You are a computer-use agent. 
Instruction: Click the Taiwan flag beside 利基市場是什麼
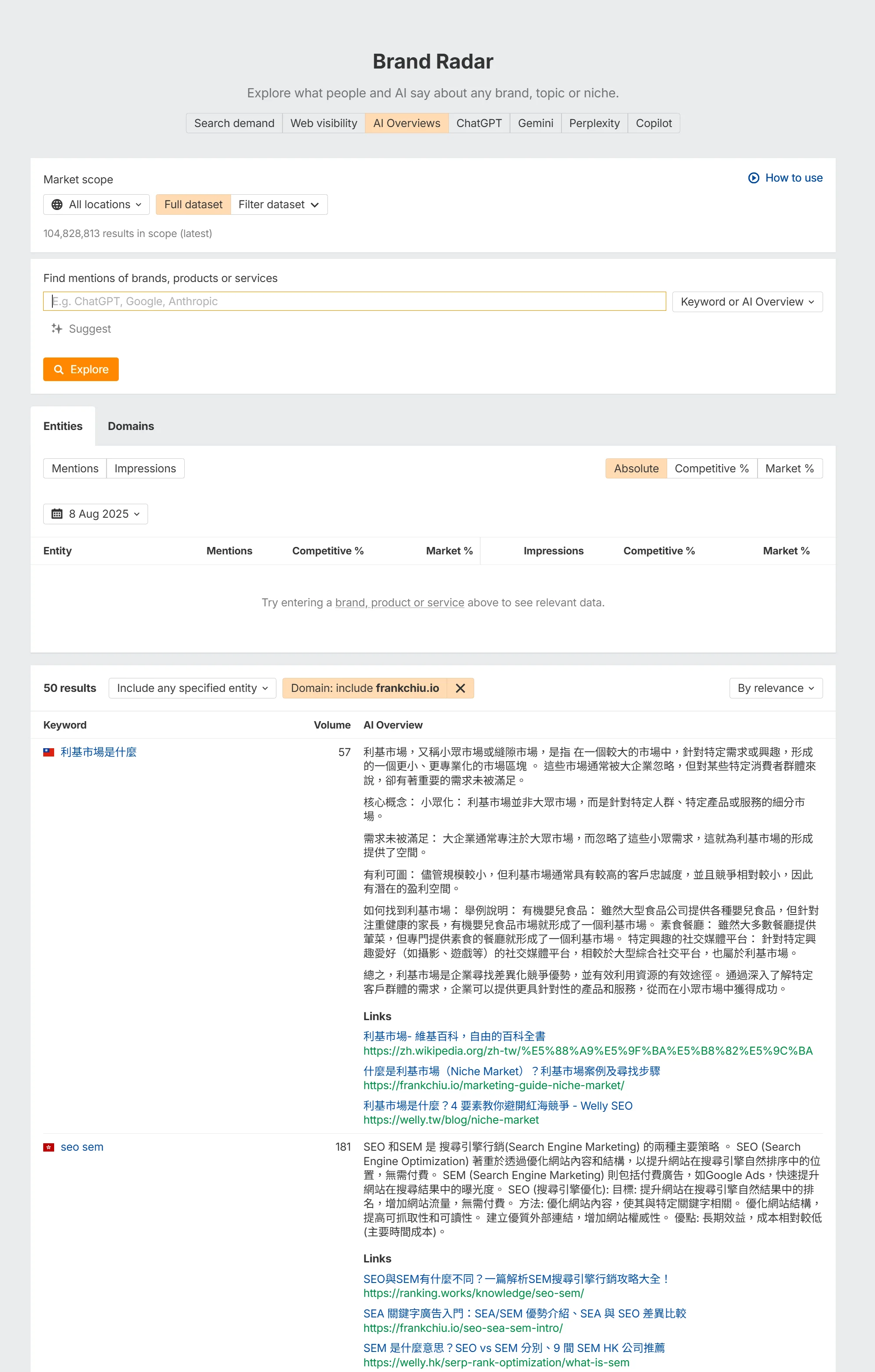point(49,752)
